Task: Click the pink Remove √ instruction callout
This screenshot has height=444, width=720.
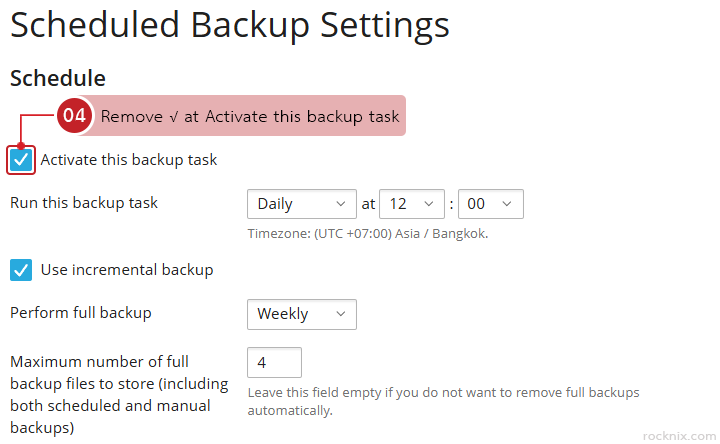Action: [250, 116]
